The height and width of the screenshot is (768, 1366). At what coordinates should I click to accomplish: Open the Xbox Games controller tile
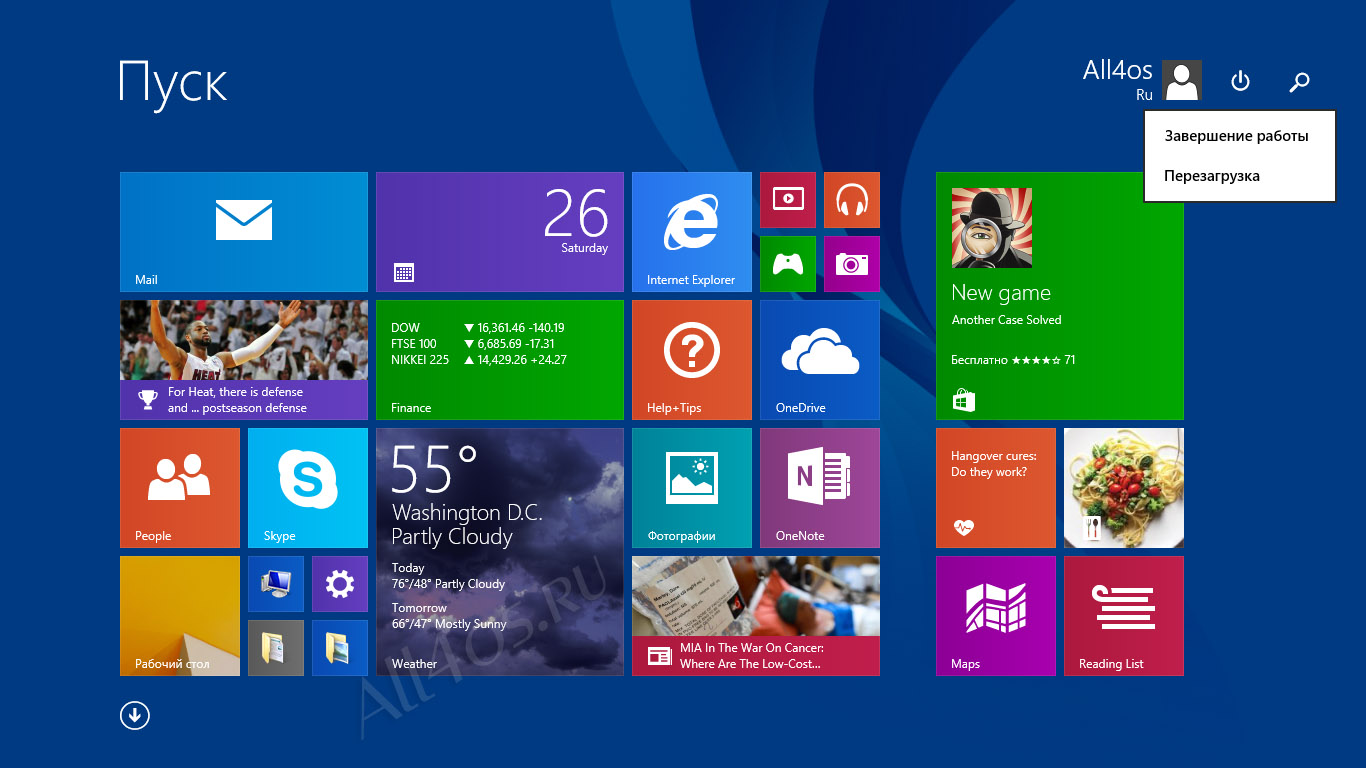click(x=788, y=264)
